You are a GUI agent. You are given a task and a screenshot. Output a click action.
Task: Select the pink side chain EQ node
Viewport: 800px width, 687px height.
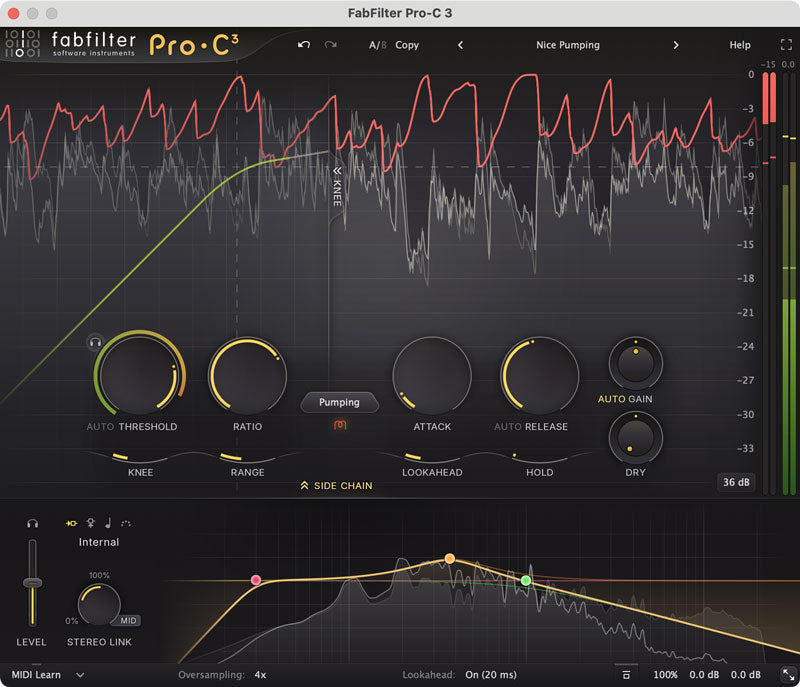256,580
